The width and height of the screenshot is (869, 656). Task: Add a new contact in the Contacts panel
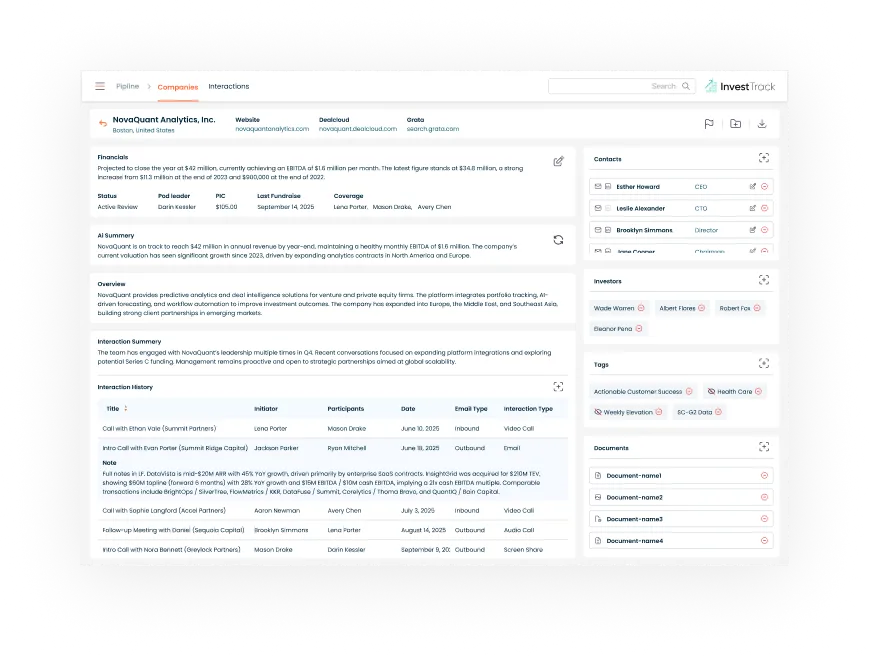click(x=763, y=157)
